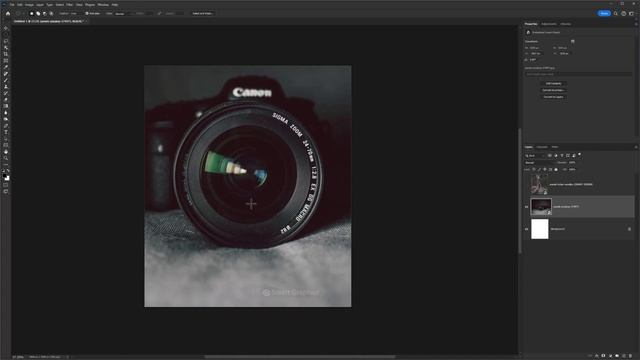This screenshot has height=360, width=640.
Task: Hide the selected smart object layer
Action: (526, 207)
